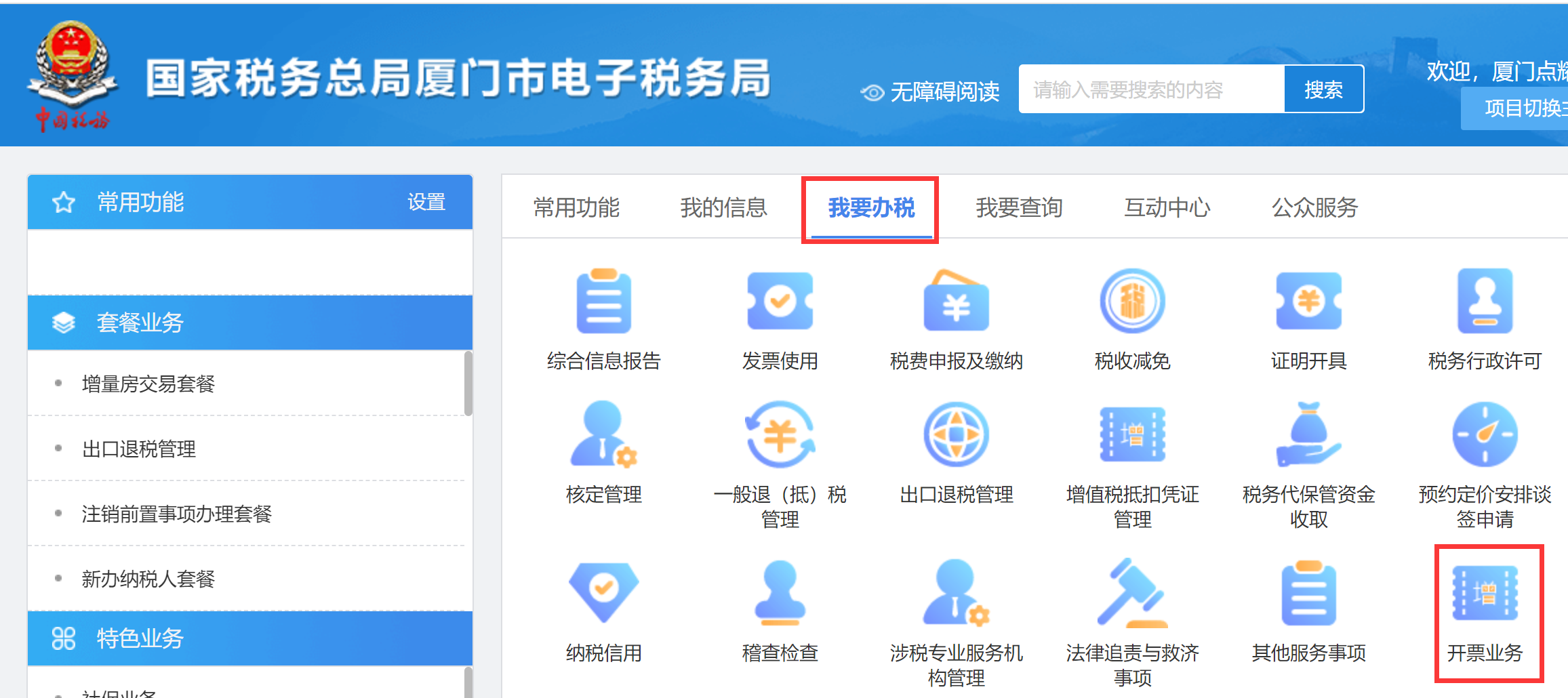Click the 套餐业务 list scrollbar
The image size is (1568, 698).
[468, 384]
